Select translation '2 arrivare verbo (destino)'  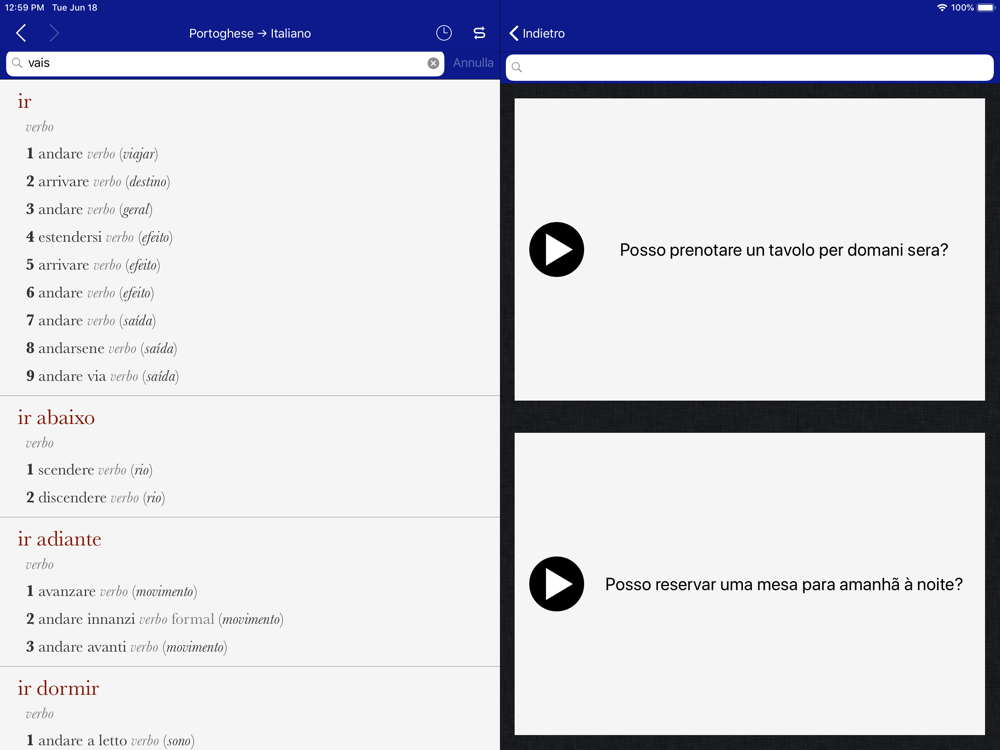[98, 182]
